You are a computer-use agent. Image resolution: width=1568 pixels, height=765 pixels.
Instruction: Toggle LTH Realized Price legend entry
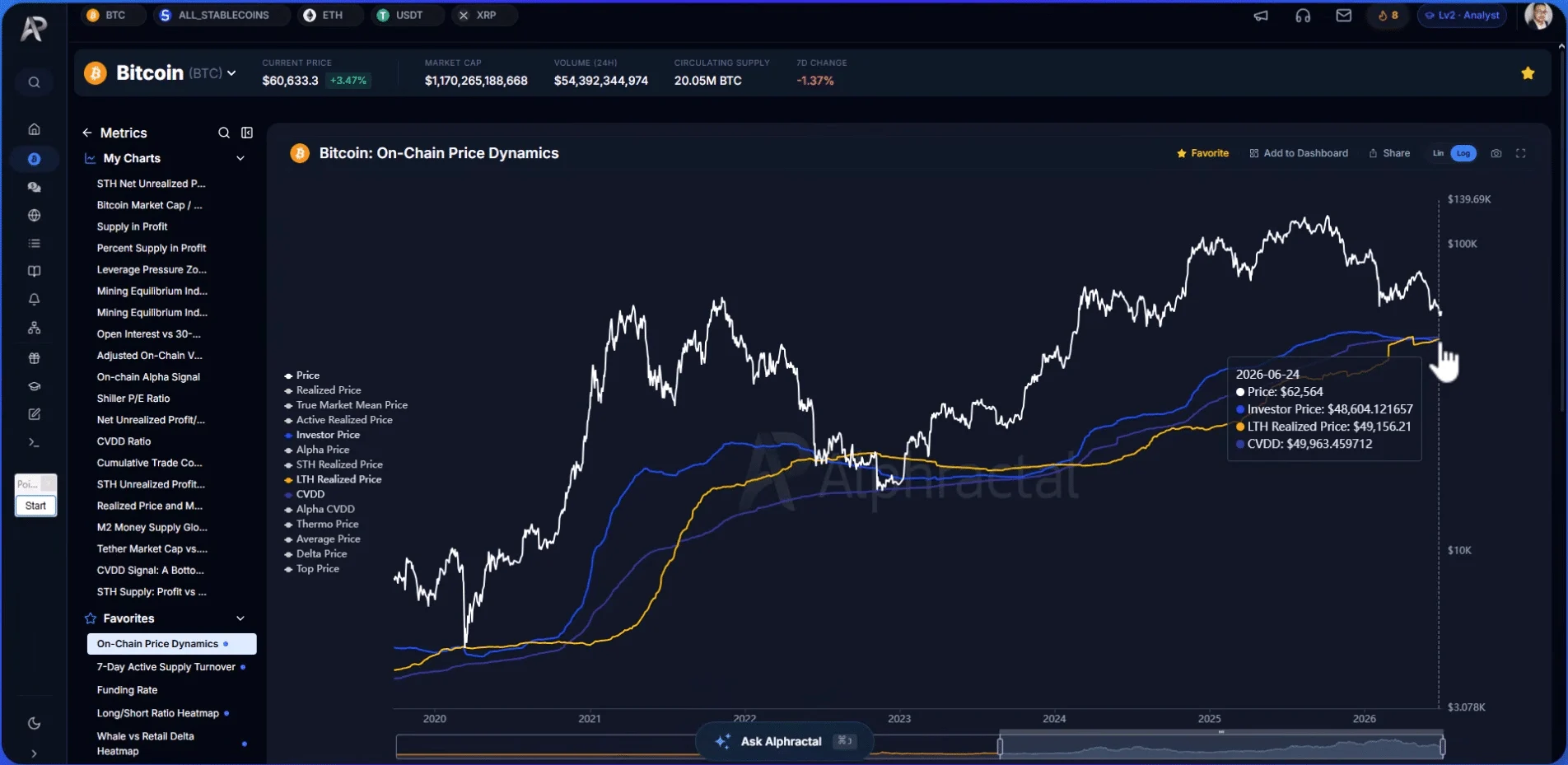point(333,479)
